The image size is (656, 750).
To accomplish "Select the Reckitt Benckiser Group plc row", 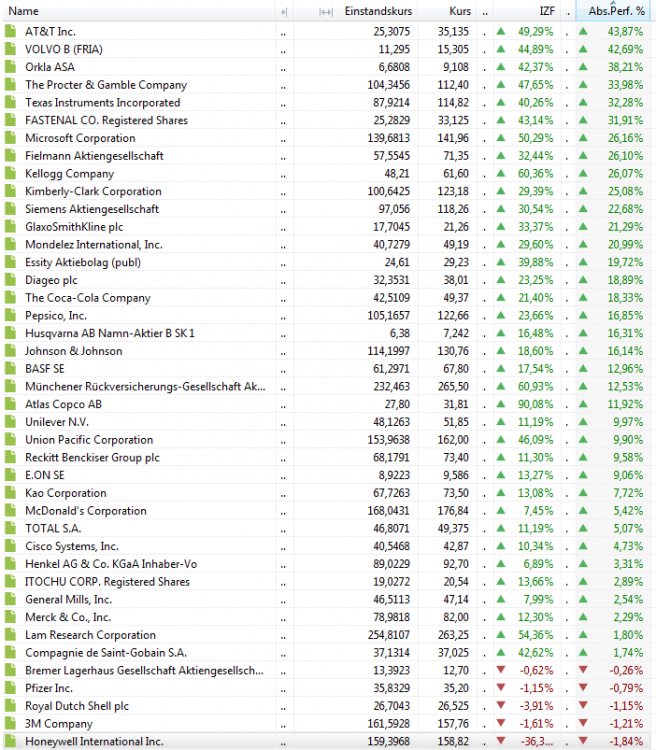I will [x=328, y=457].
